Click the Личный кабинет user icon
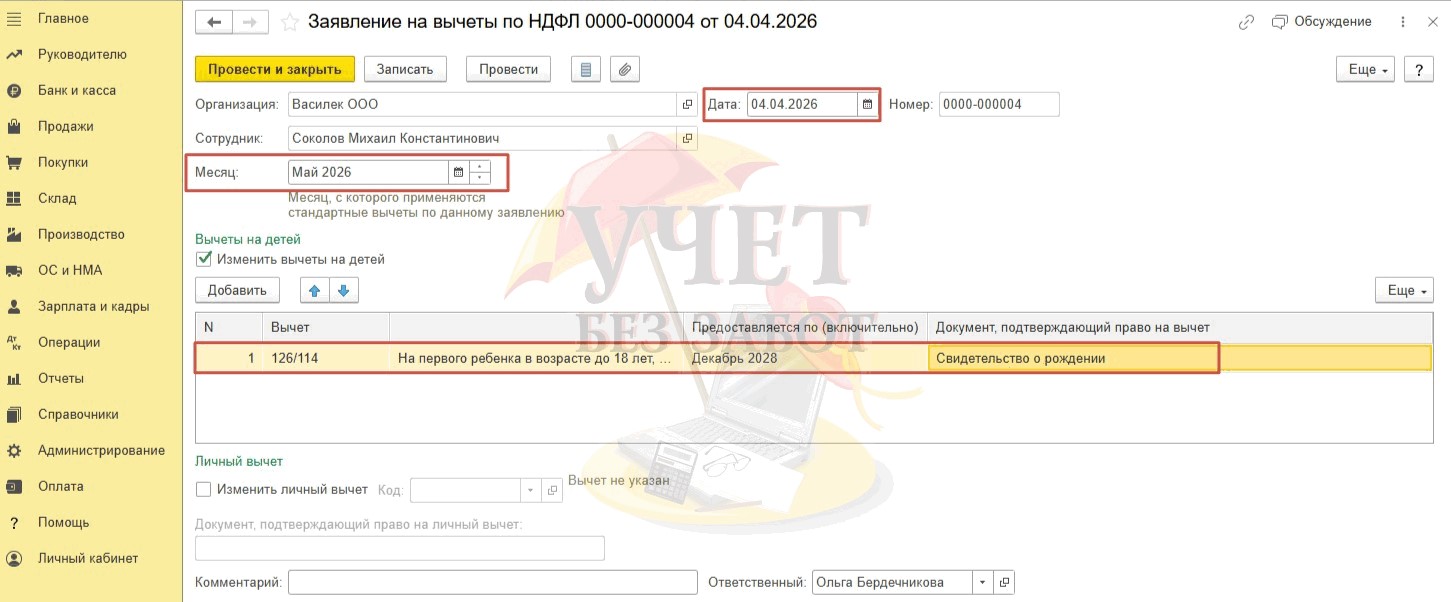 pyautogui.click(x=14, y=558)
